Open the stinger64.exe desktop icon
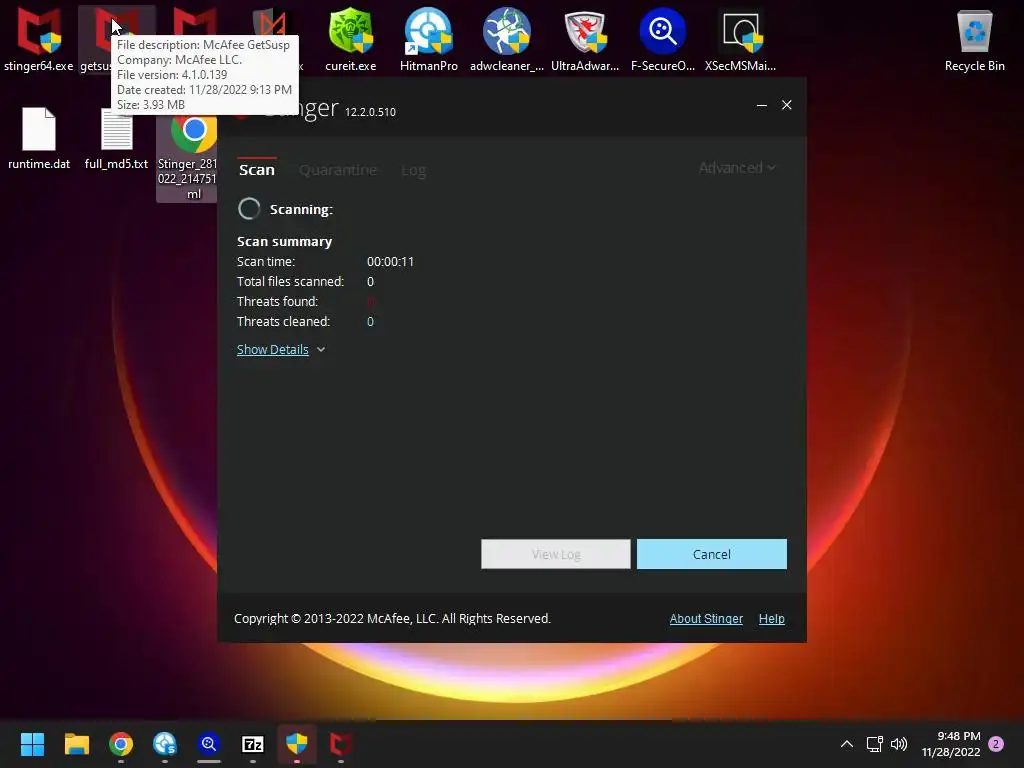 39,39
